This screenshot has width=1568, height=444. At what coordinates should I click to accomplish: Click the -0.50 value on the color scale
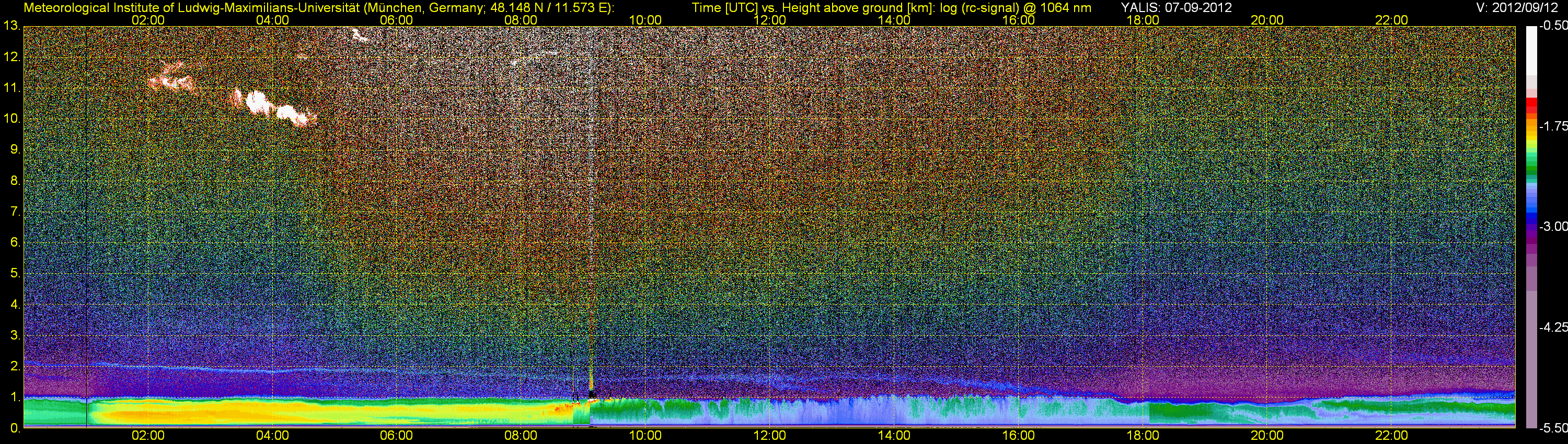pyautogui.click(x=1553, y=26)
